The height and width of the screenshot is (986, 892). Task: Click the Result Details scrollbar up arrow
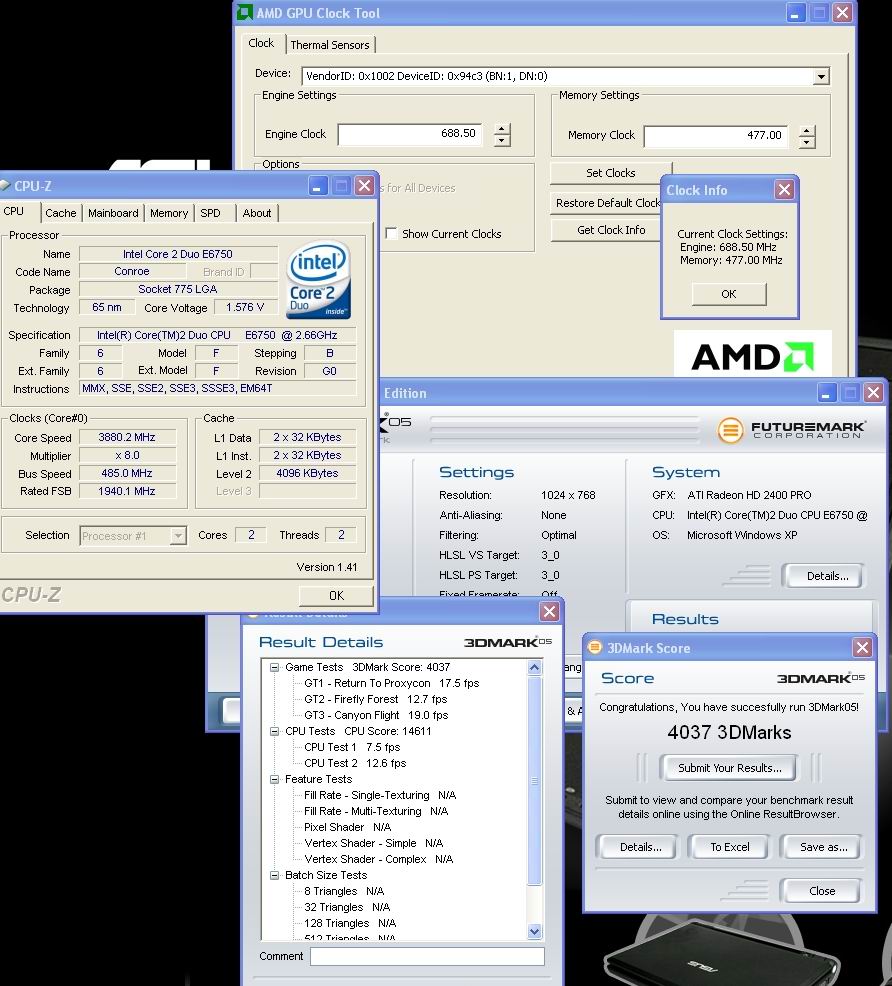pyautogui.click(x=534, y=667)
